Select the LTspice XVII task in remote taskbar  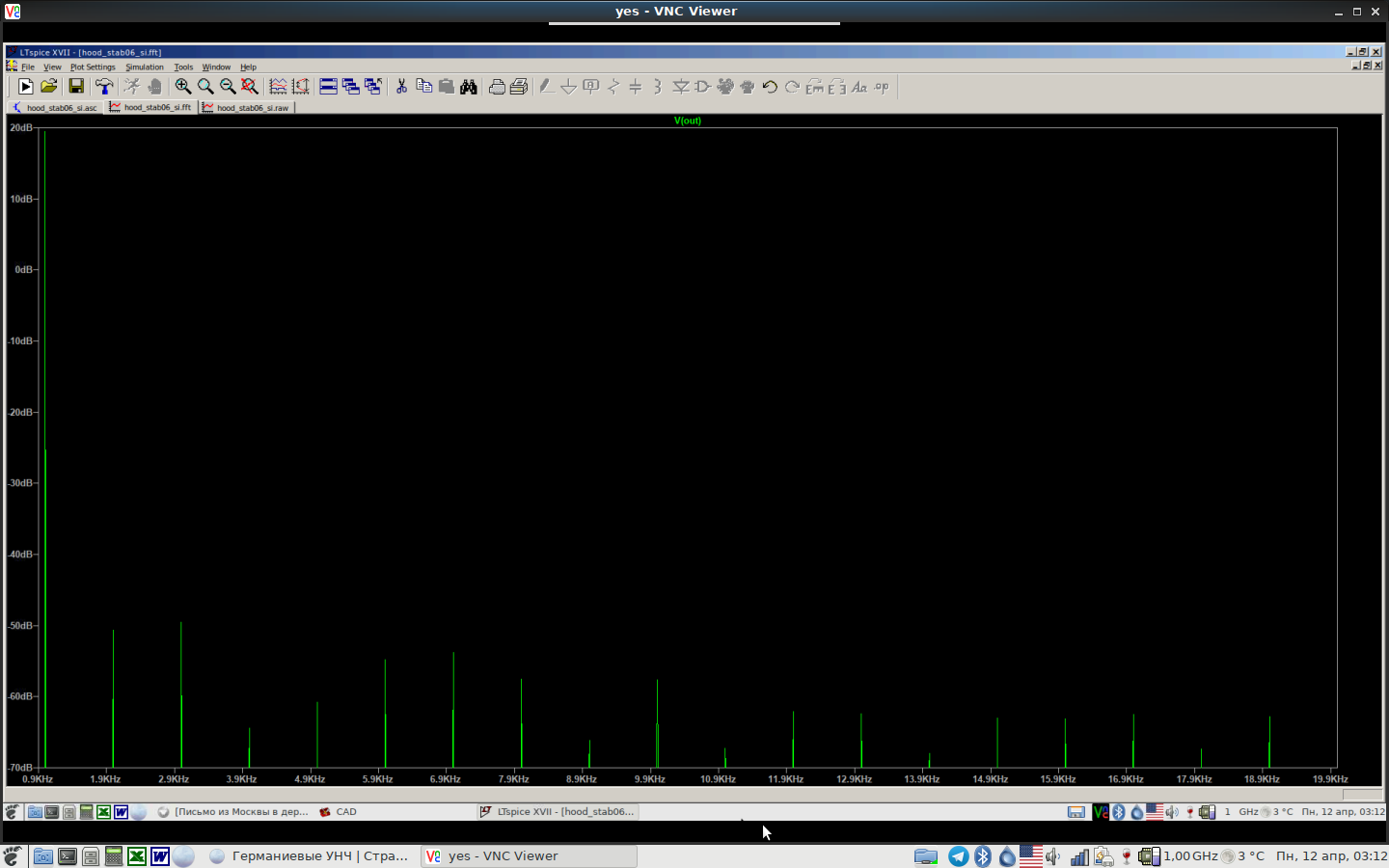click(558, 812)
